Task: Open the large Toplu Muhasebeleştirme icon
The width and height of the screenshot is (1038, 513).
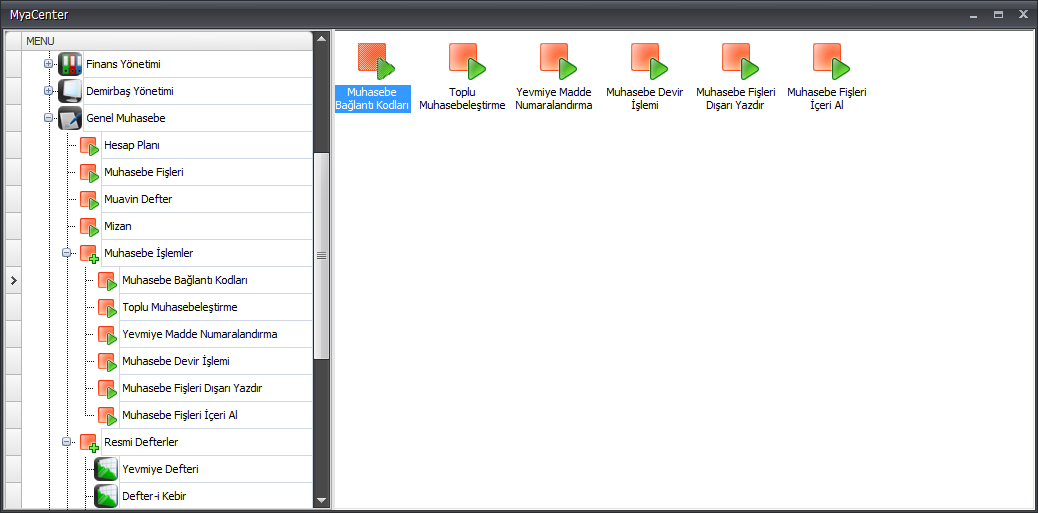Action: click(x=467, y=61)
